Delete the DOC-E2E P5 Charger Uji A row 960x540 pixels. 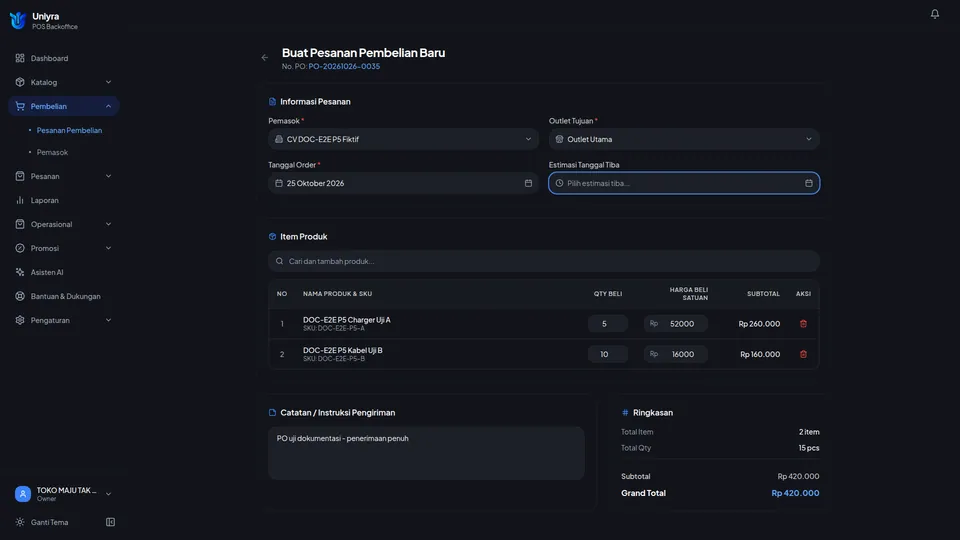[803, 323]
